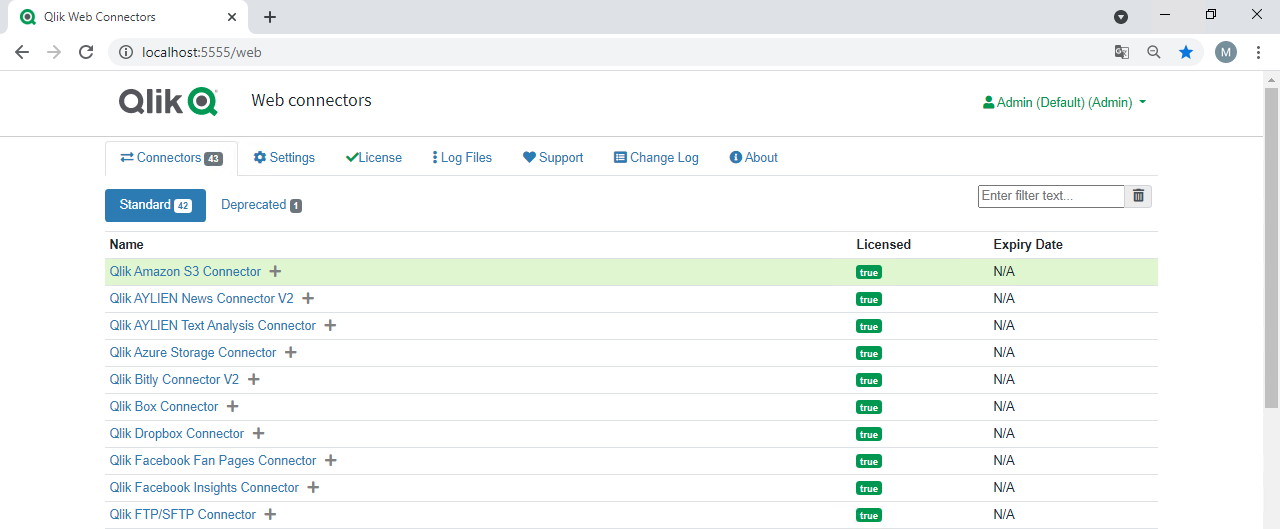Open the License tab
This screenshot has height=529, width=1280.
[374, 158]
